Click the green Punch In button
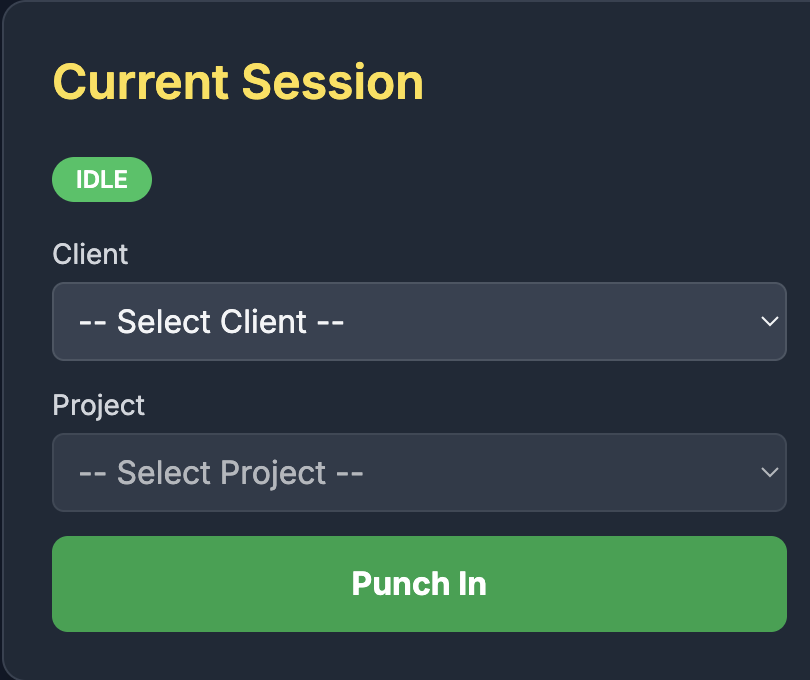810x680 pixels. pos(419,584)
